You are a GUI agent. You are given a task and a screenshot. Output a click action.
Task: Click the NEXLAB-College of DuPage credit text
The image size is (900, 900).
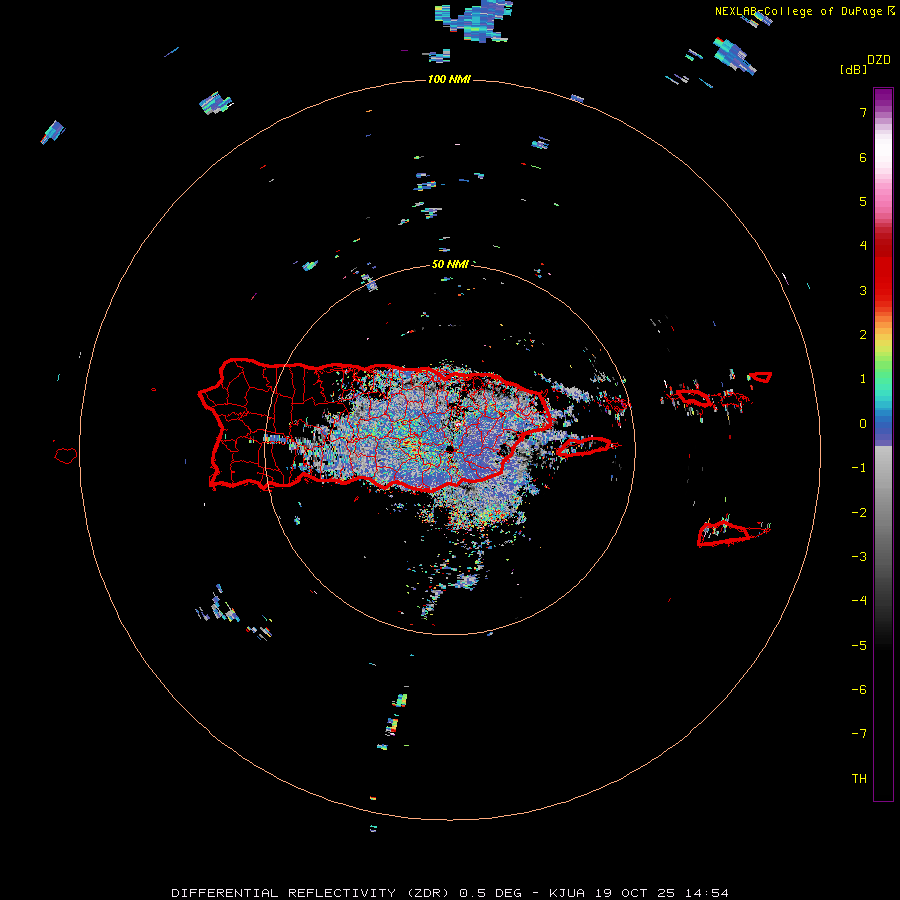click(x=799, y=11)
